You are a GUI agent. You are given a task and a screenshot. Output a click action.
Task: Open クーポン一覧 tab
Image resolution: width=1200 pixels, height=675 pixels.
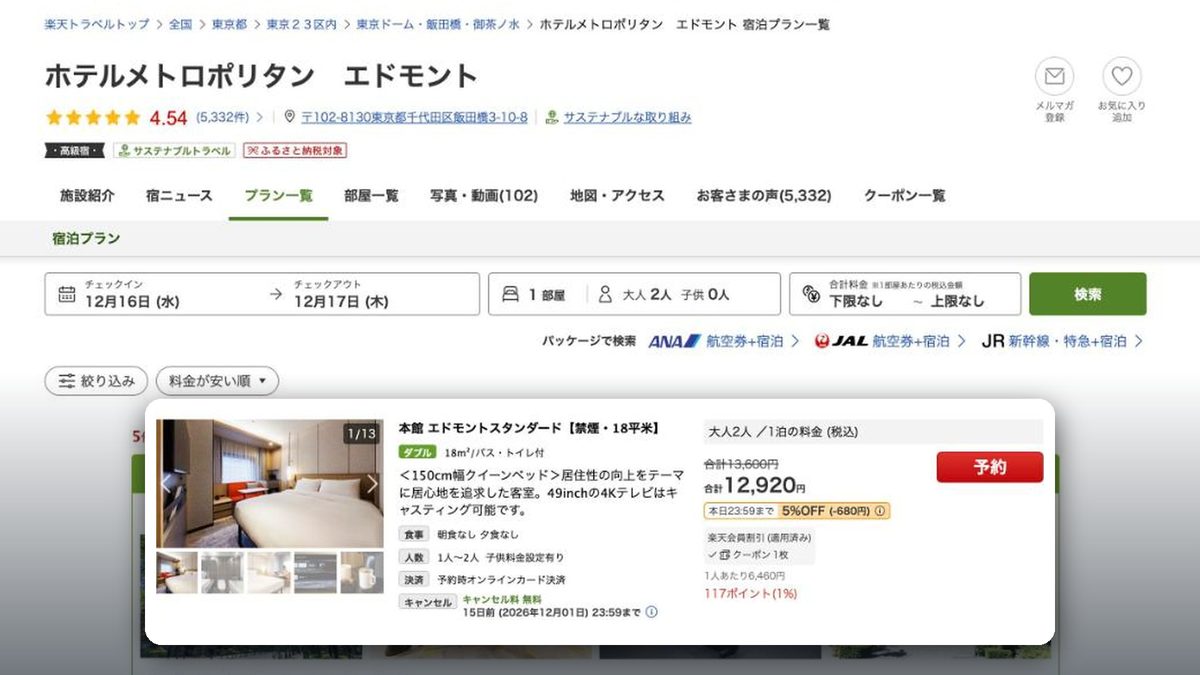(x=904, y=195)
